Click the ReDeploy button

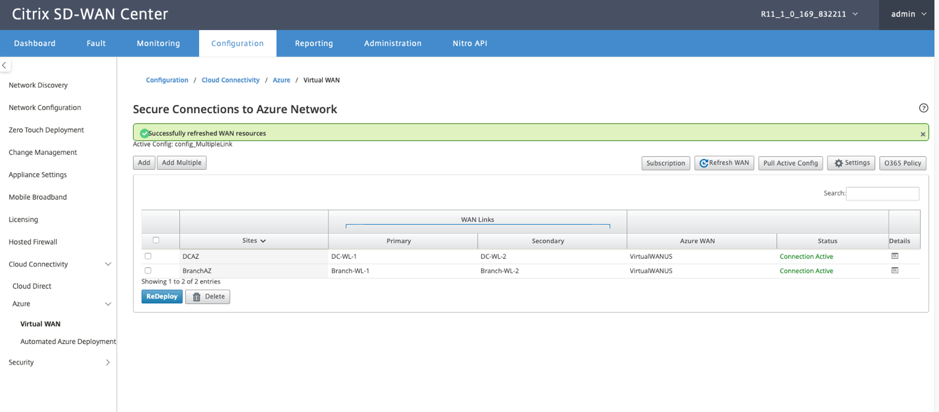[x=162, y=296]
